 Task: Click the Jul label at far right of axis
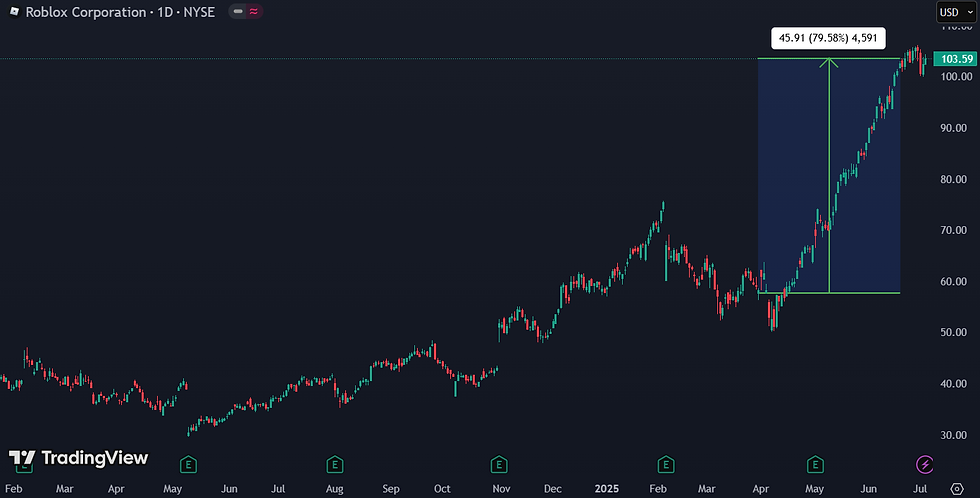(920, 489)
